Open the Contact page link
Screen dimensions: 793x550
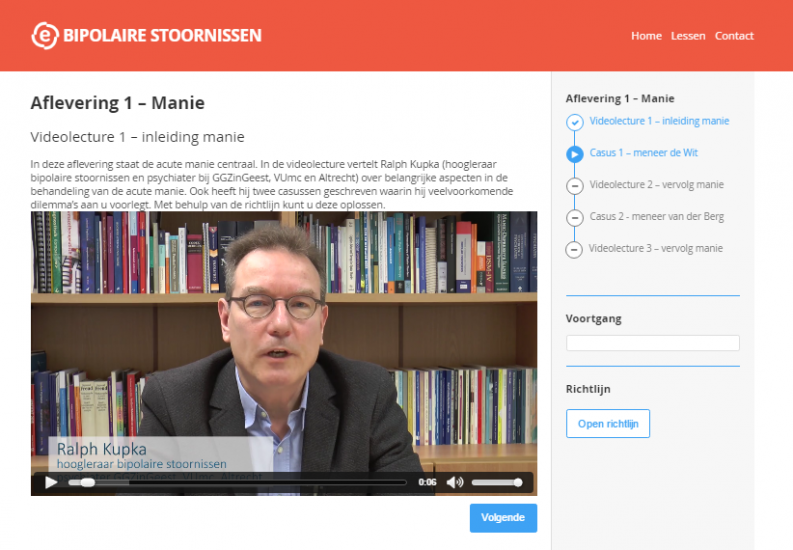pyautogui.click(x=734, y=36)
